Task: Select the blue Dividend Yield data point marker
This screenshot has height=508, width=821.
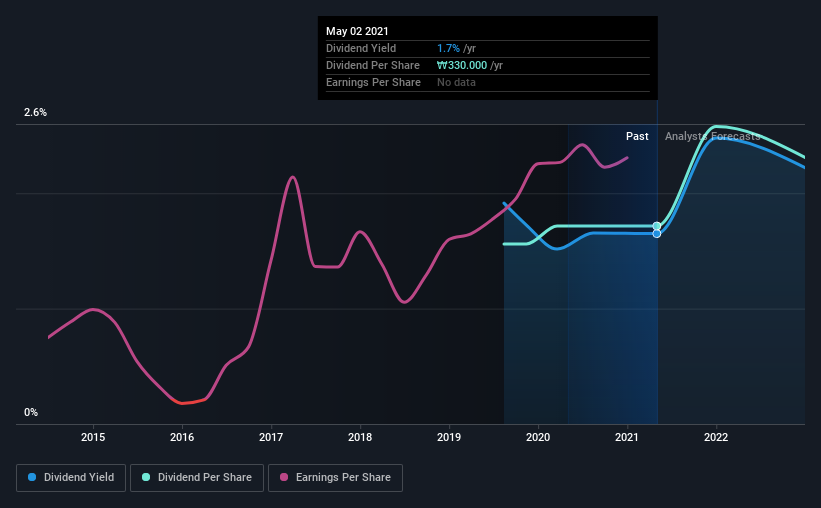Action: (657, 234)
